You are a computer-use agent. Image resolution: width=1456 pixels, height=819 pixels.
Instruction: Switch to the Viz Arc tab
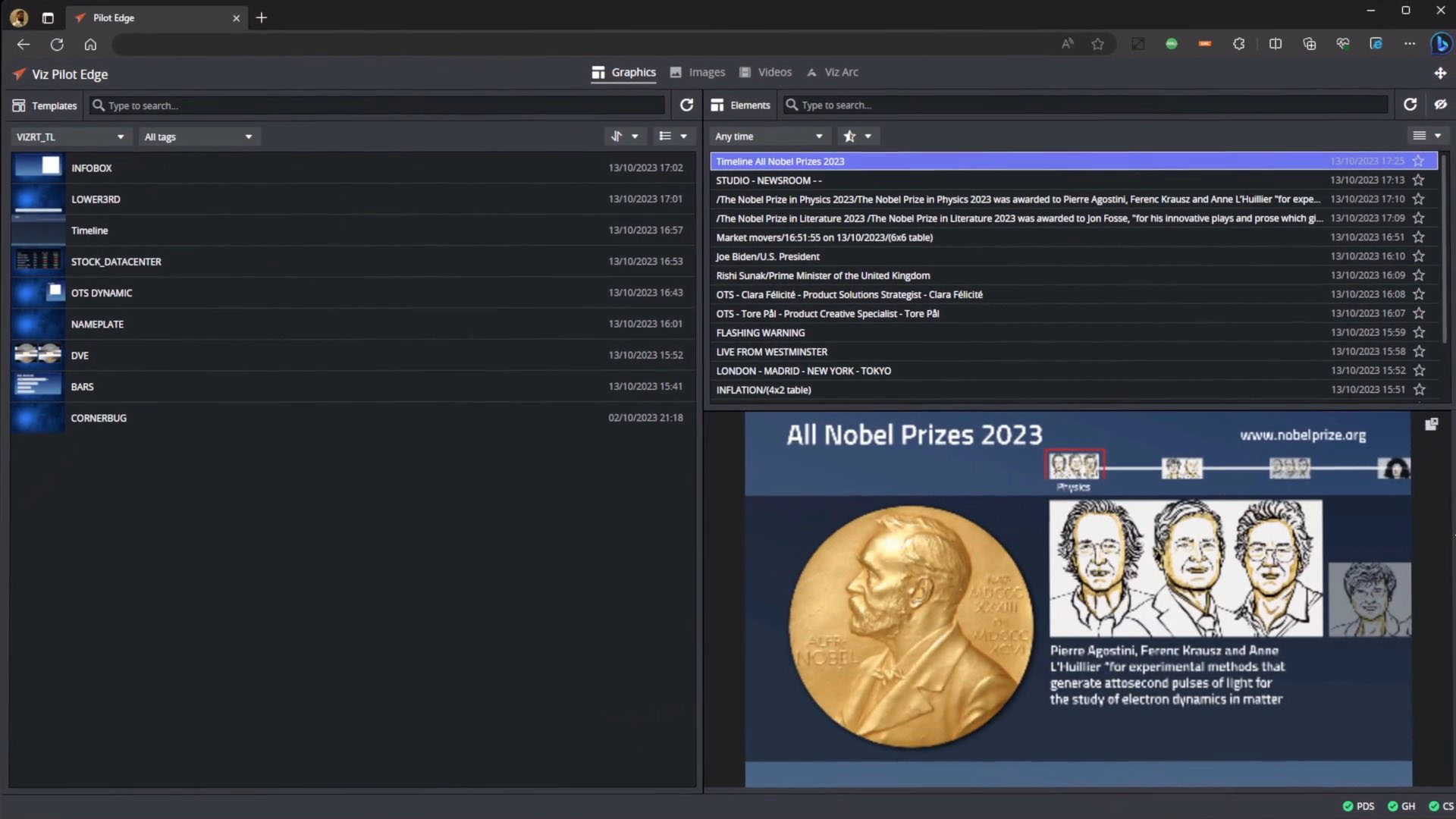click(x=833, y=72)
